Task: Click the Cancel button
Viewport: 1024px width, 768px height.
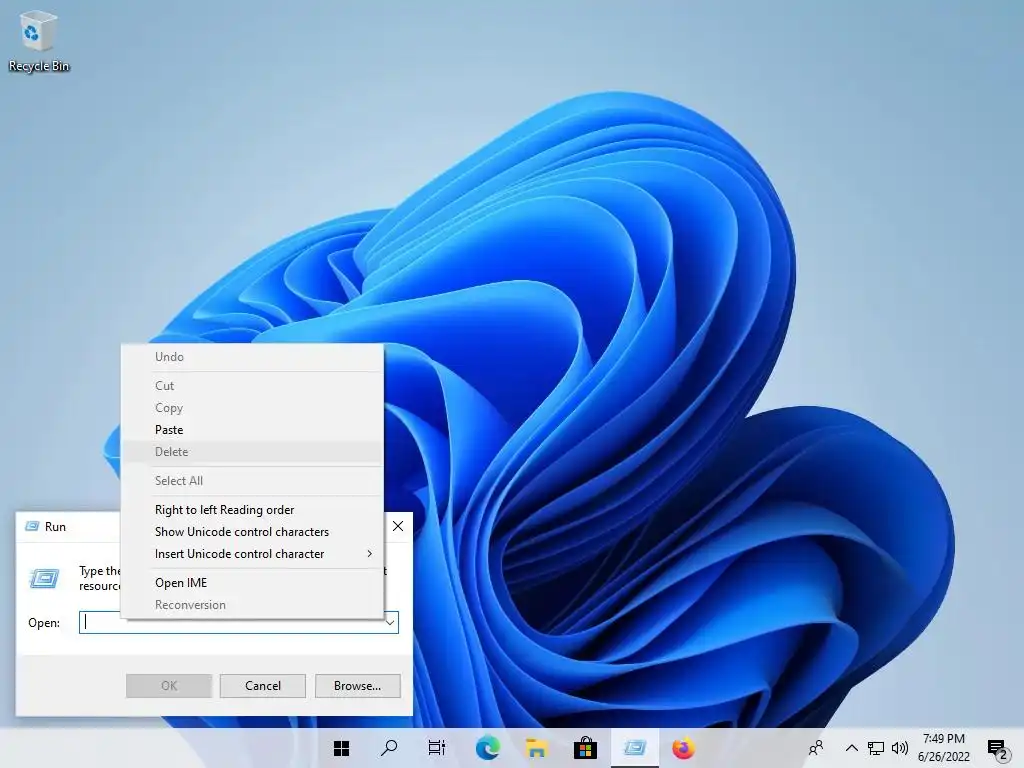Action: click(x=263, y=686)
